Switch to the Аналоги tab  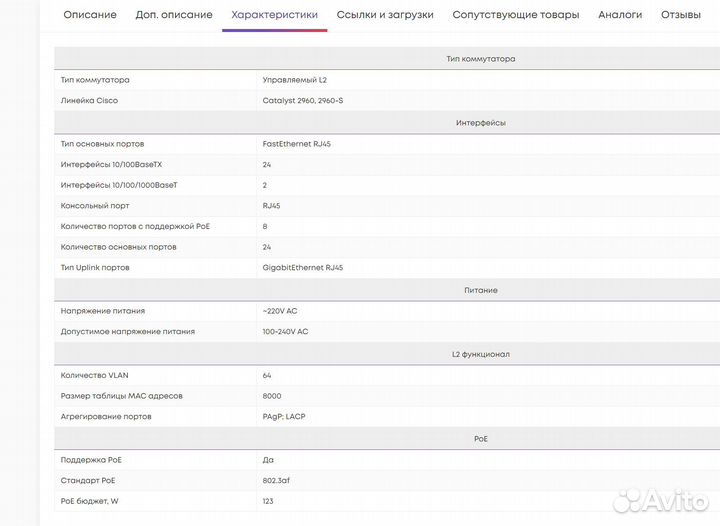620,15
